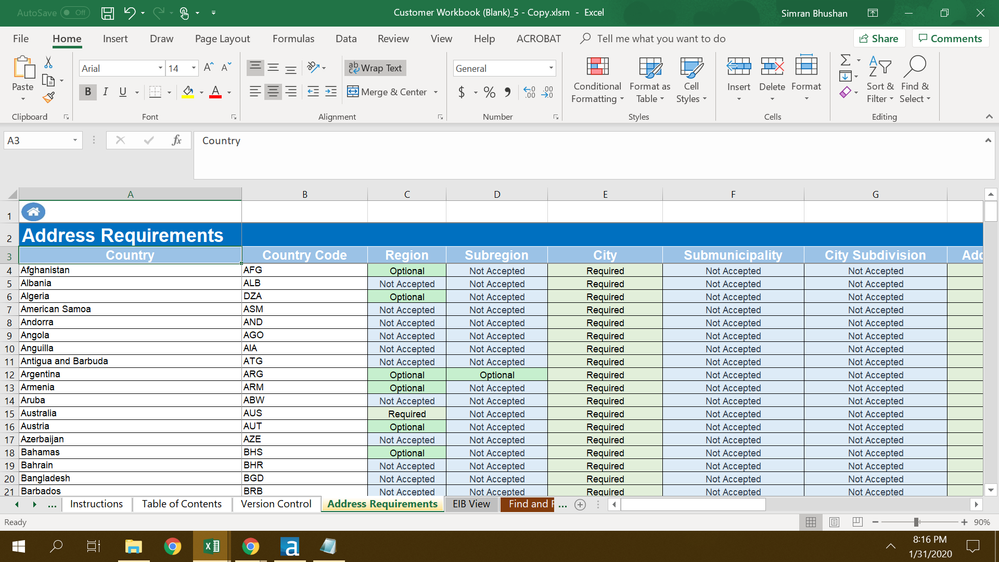This screenshot has width=999, height=562.
Task: Click the Share button
Action: pos(878,39)
